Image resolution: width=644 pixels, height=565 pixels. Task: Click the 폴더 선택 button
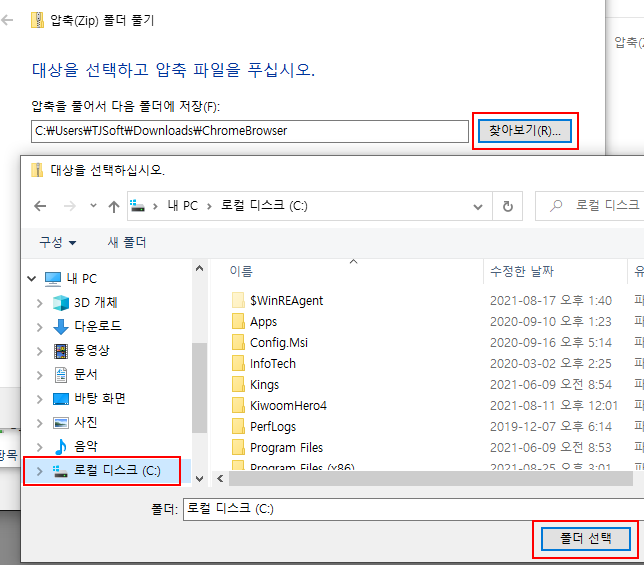[586, 539]
